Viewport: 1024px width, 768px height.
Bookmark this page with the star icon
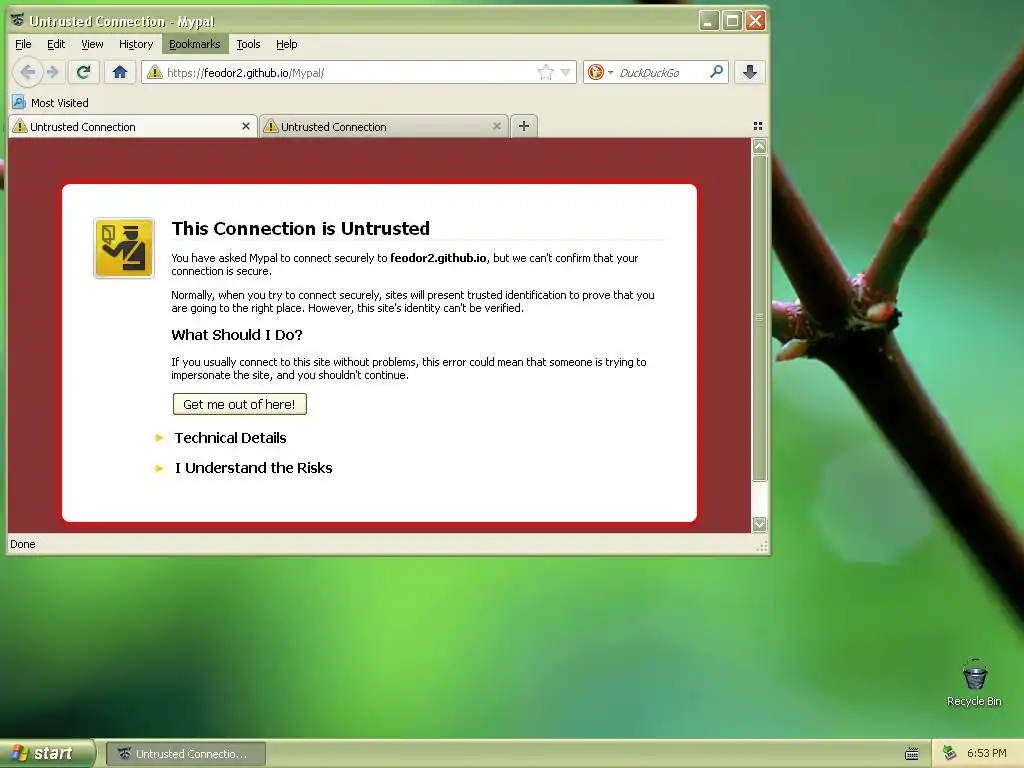pyautogui.click(x=545, y=72)
